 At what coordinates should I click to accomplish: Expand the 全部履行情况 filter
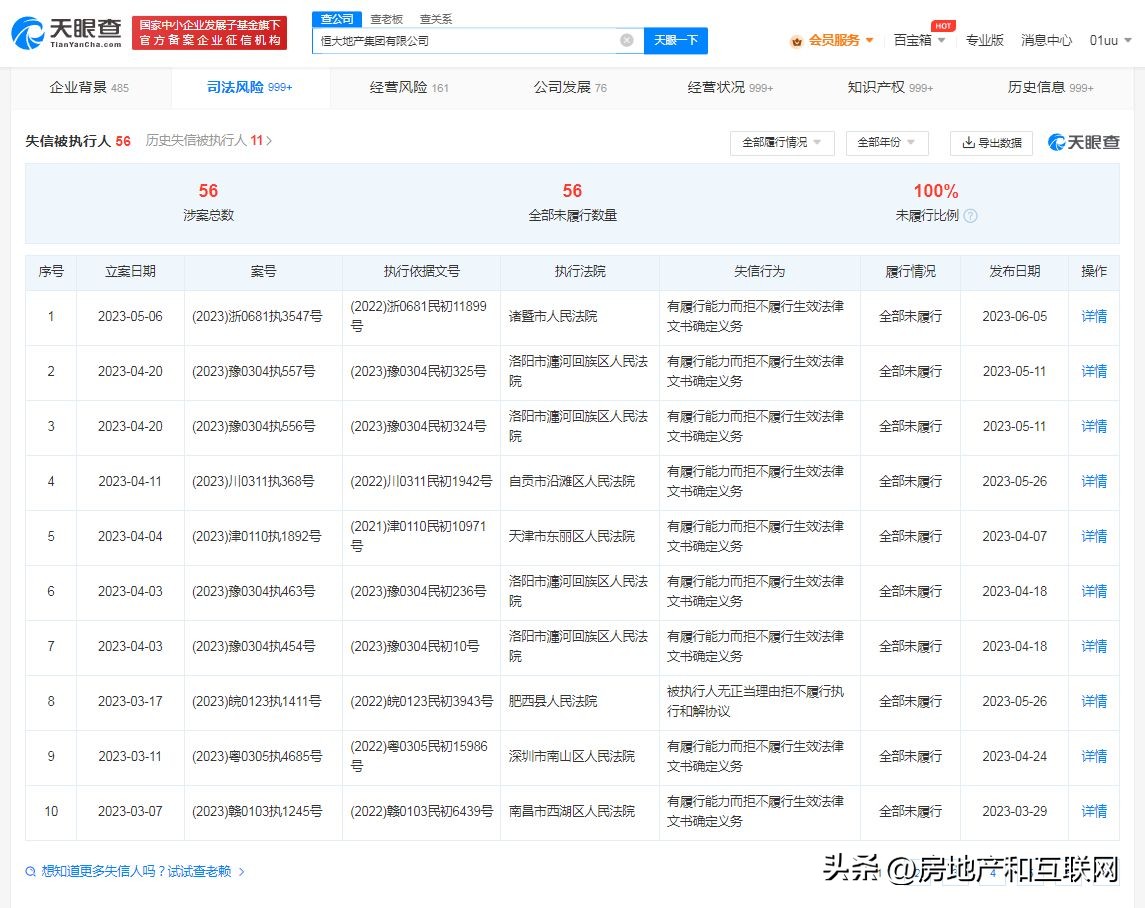pyautogui.click(x=781, y=143)
